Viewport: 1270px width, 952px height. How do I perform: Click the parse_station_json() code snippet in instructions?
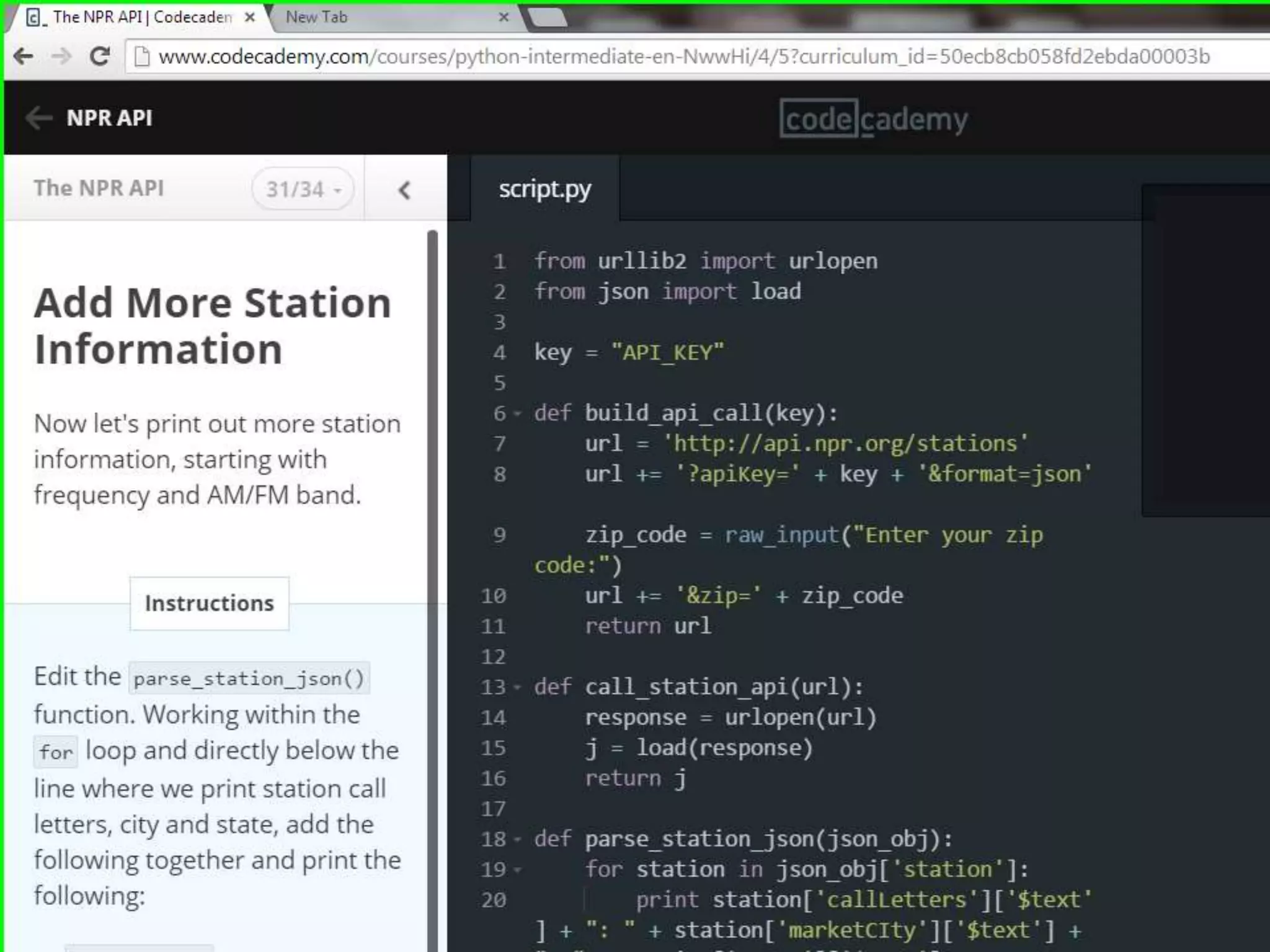click(249, 678)
